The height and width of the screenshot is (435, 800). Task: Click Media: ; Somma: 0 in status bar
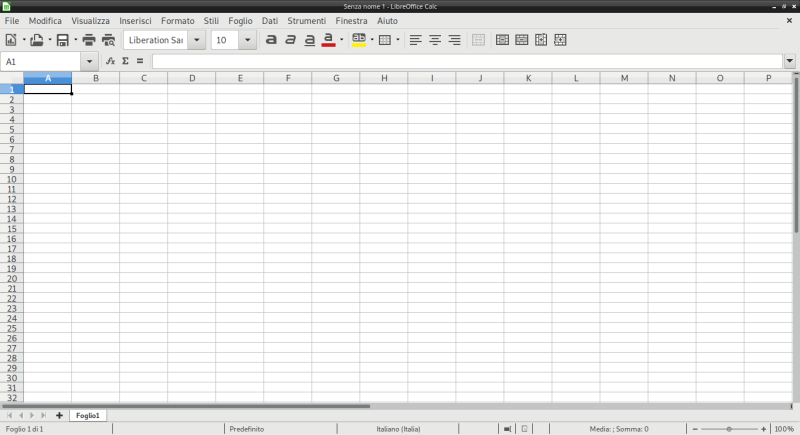pyautogui.click(x=619, y=429)
